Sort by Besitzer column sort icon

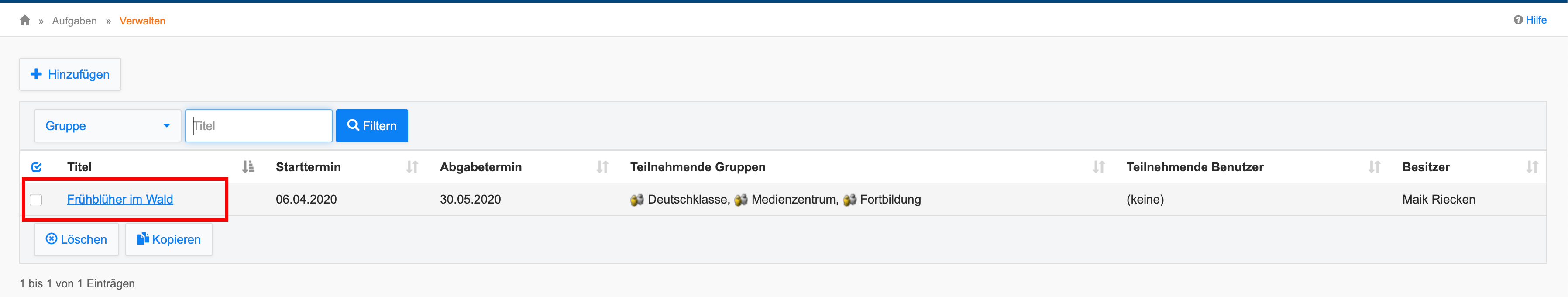(x=1531, y=167)
